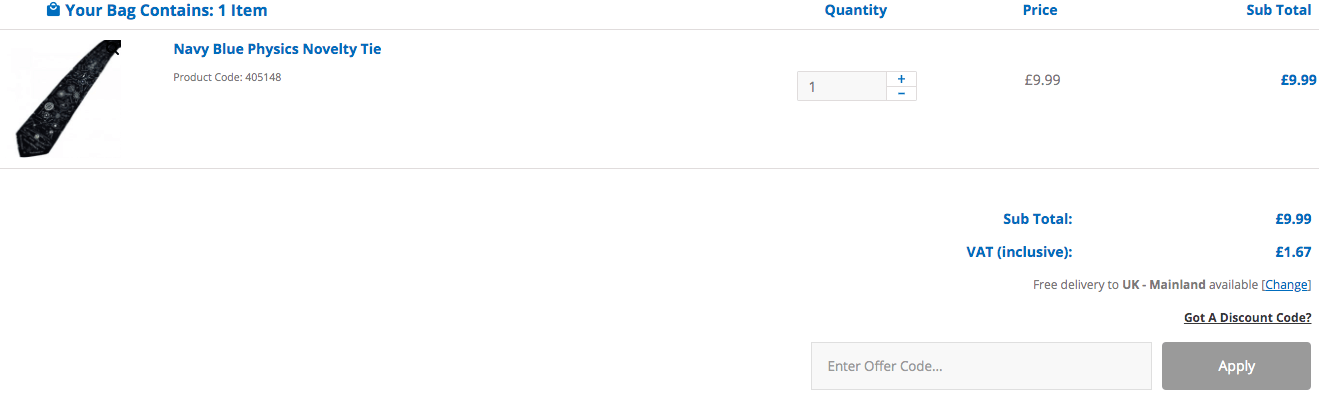
Task: Click the UK - Mainland delivery text
Action: pyautogui.click(x=1164, y=285)
